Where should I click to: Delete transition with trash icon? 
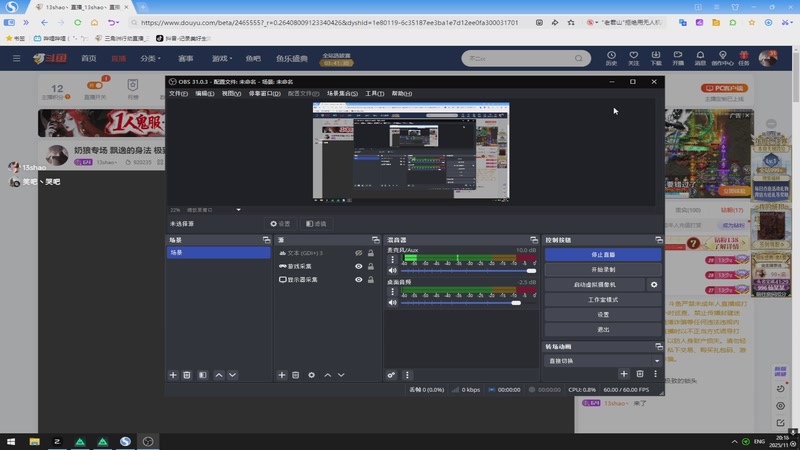640,374
